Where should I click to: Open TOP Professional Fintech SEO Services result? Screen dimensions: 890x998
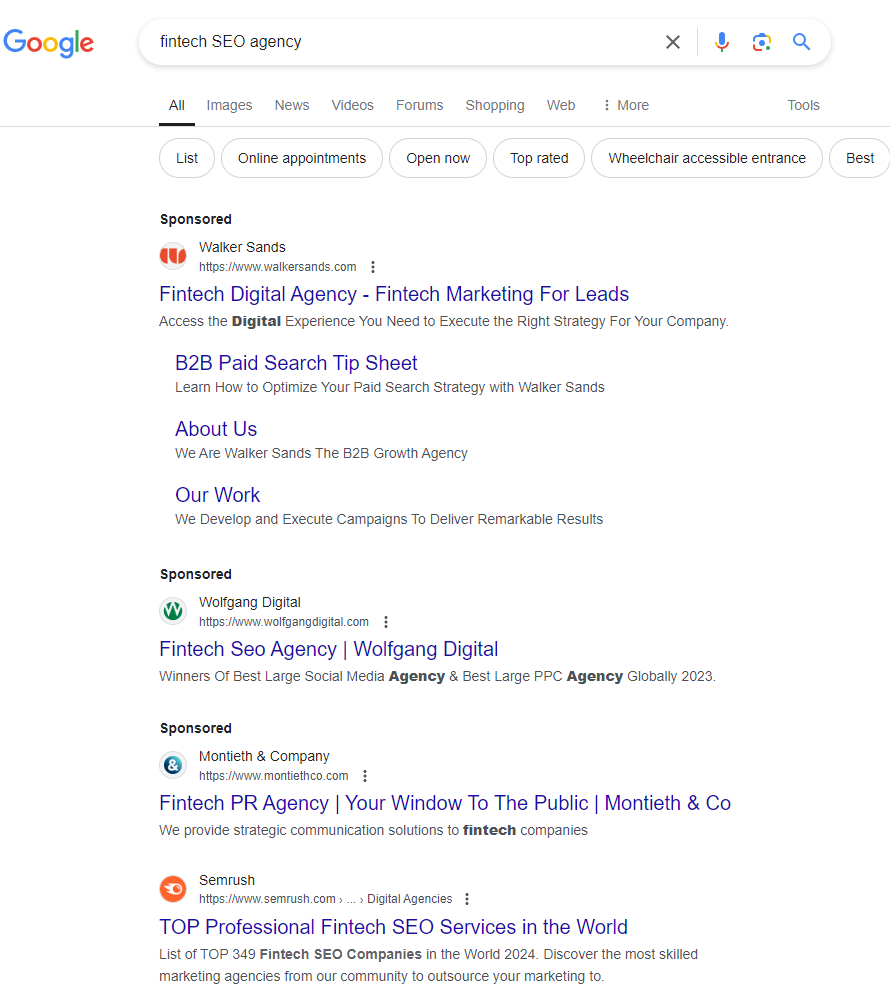tap(393, 927)
